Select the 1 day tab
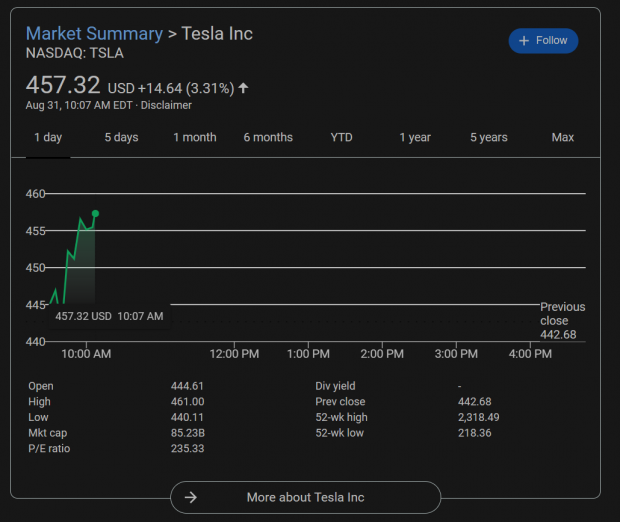The height and width of the screenshot is (522, 620). coord(48,137)
